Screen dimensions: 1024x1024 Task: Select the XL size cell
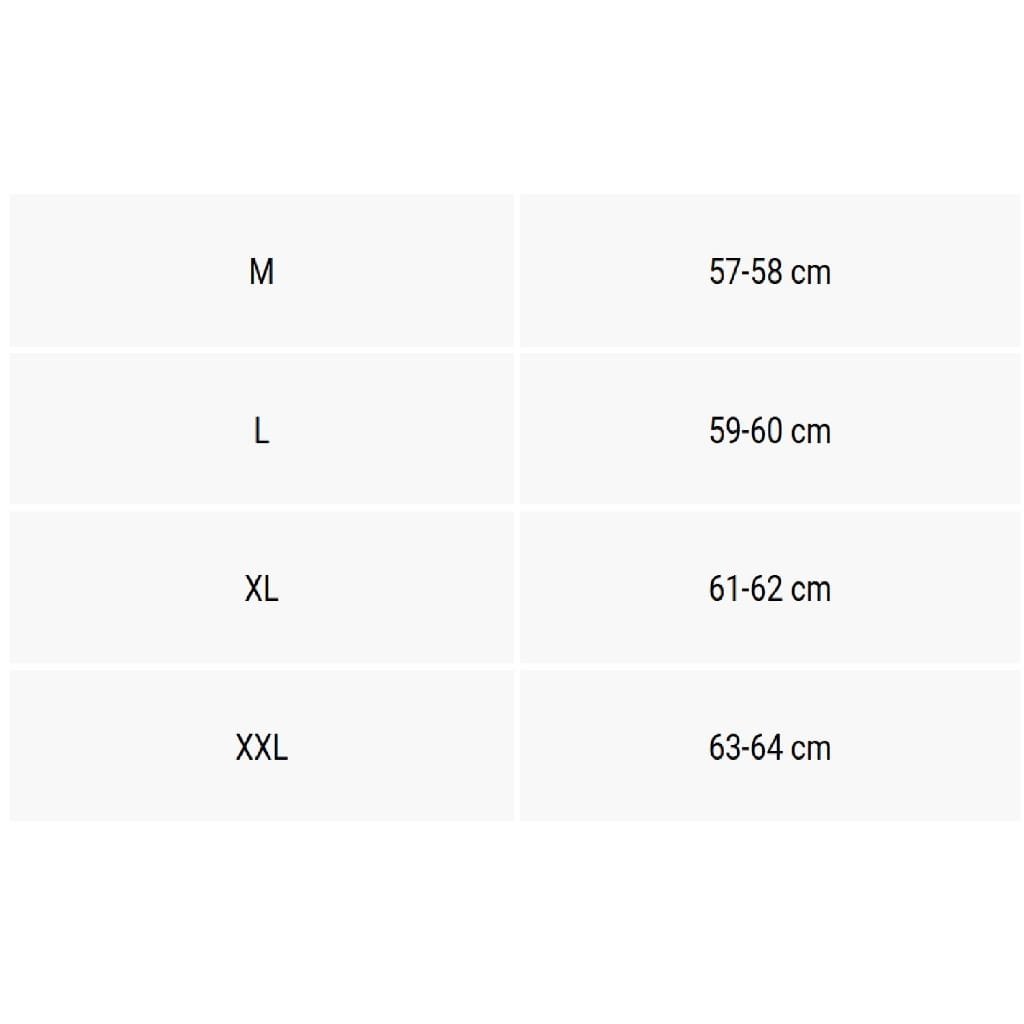coord(261,587)
